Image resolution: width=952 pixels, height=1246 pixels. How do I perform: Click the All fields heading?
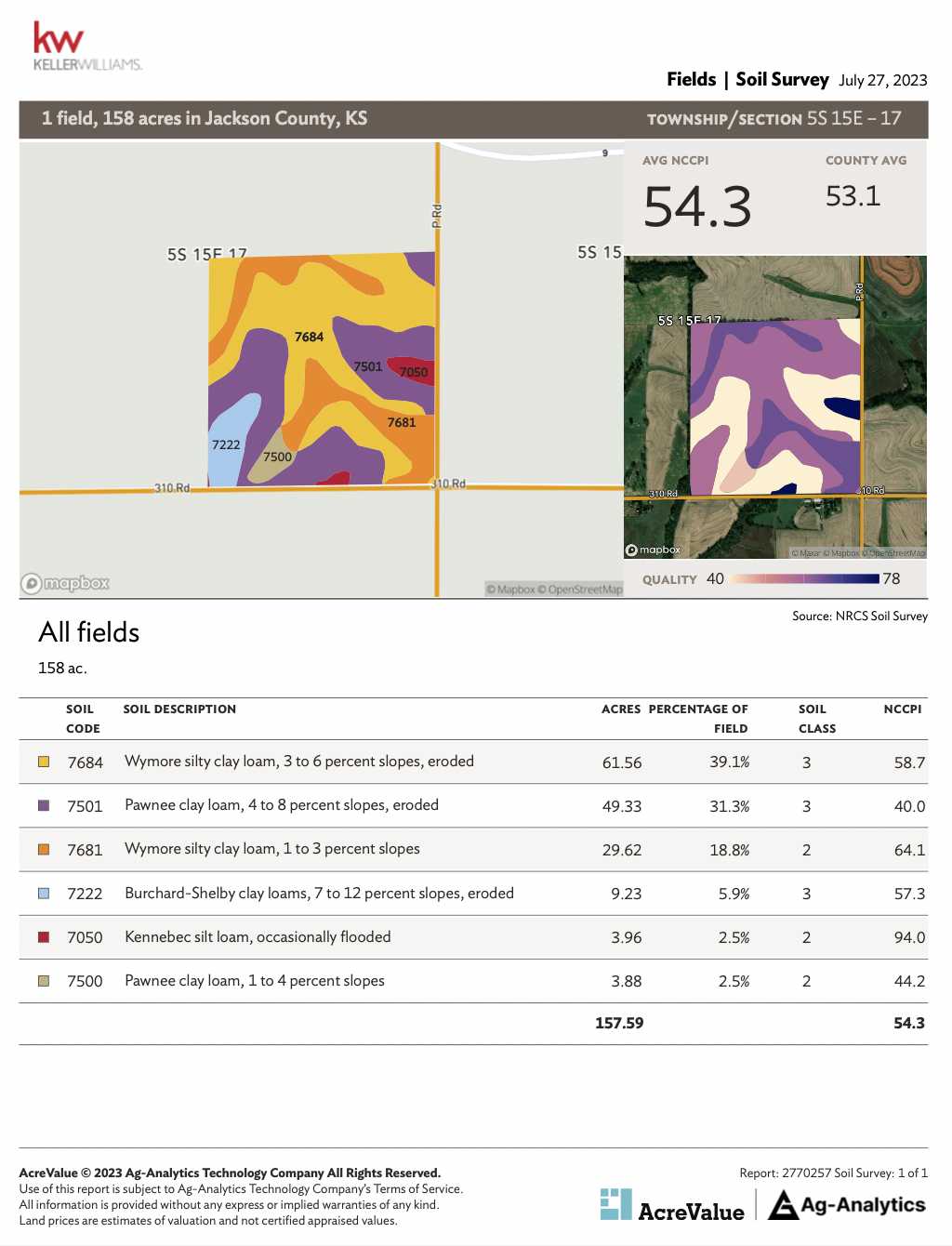pos(89,632)
